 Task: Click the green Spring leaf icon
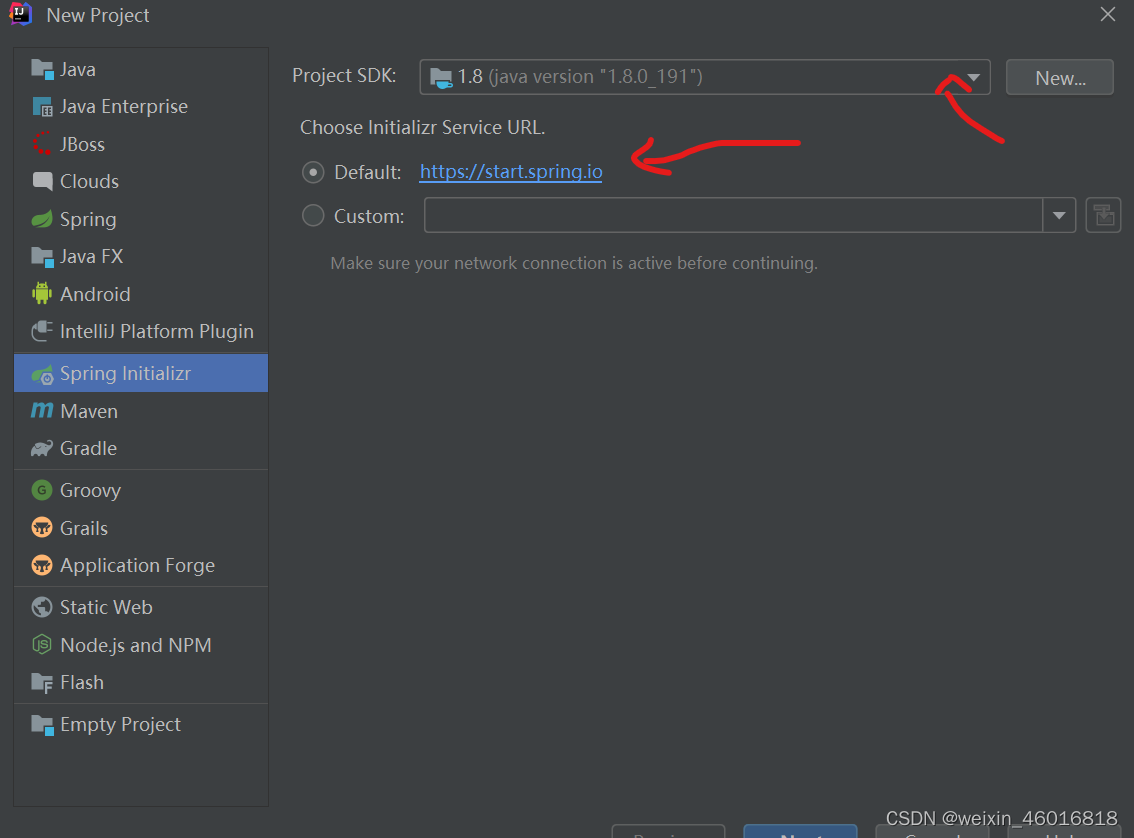pos(42,219)
